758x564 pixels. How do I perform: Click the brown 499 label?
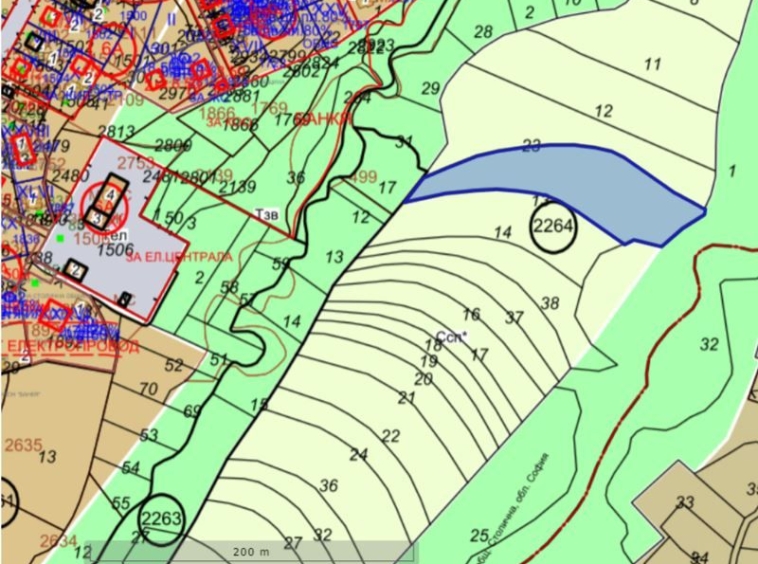(362, 176)
